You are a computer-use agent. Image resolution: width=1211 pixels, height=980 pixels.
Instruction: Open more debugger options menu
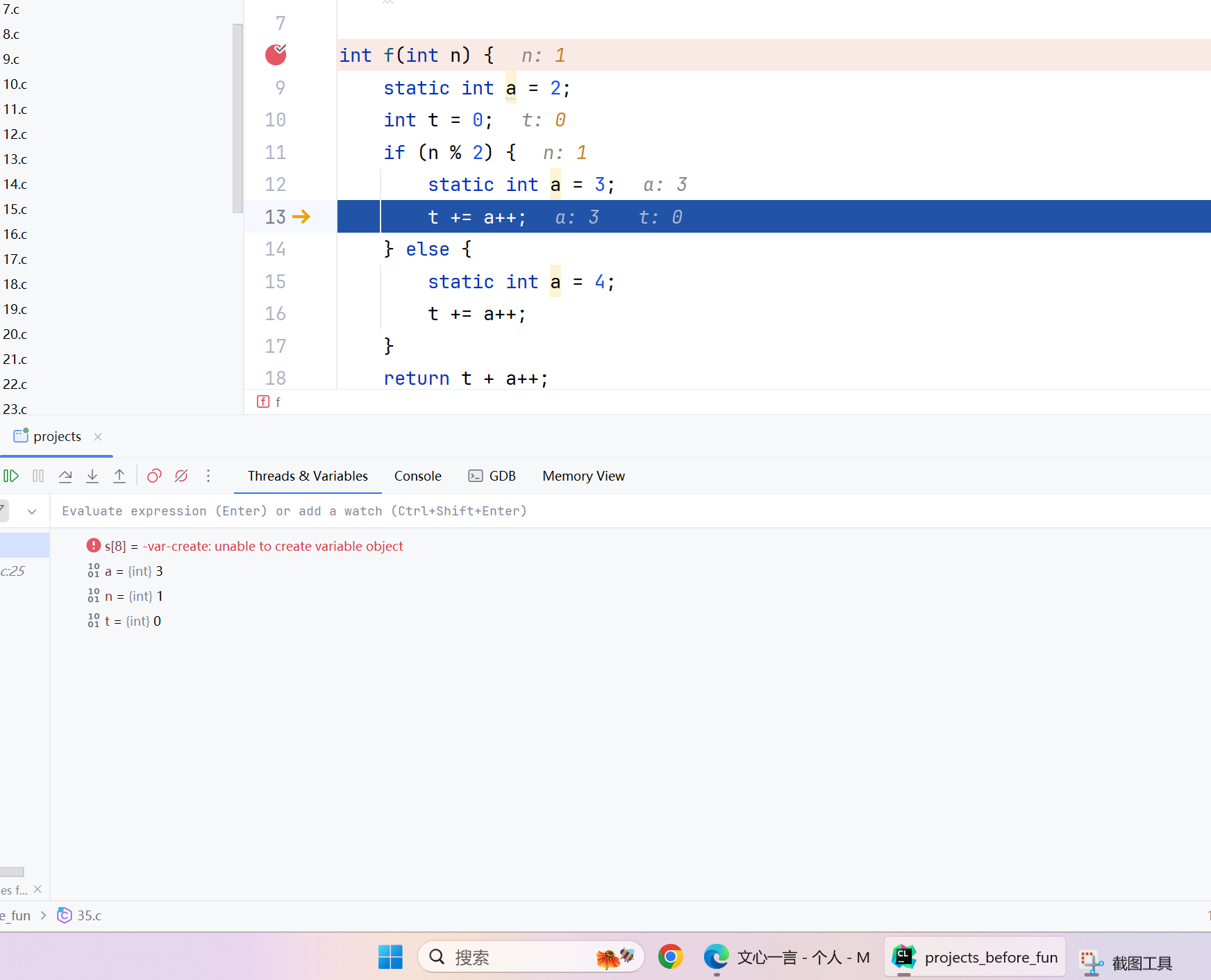(208, 476)
